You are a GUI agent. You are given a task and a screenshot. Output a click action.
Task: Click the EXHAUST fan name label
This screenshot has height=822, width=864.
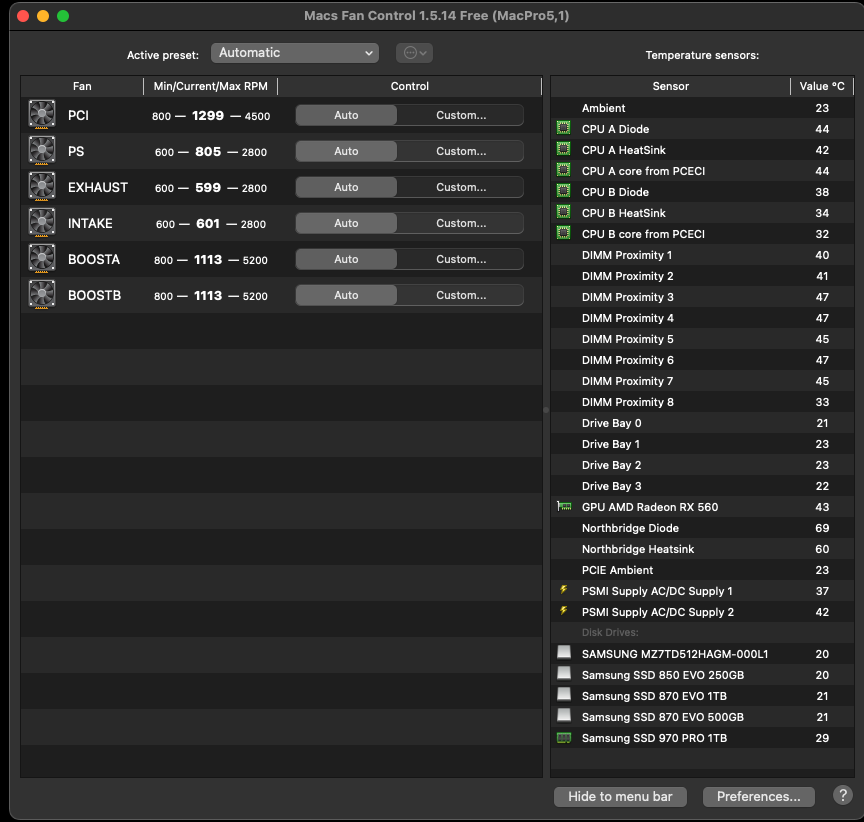tap(98, 187)
